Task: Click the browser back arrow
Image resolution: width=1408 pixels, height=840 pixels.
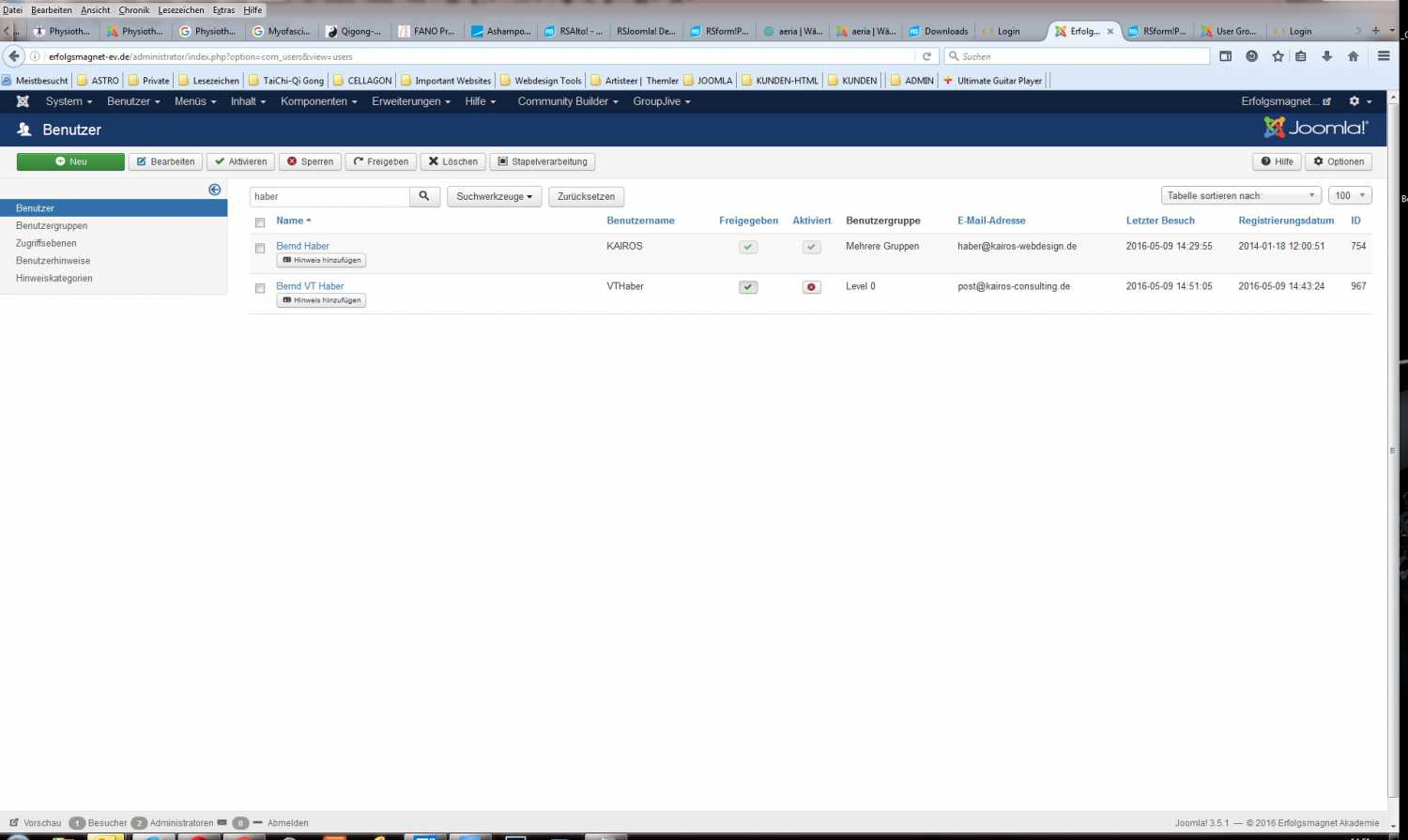Action: point(14,56)
